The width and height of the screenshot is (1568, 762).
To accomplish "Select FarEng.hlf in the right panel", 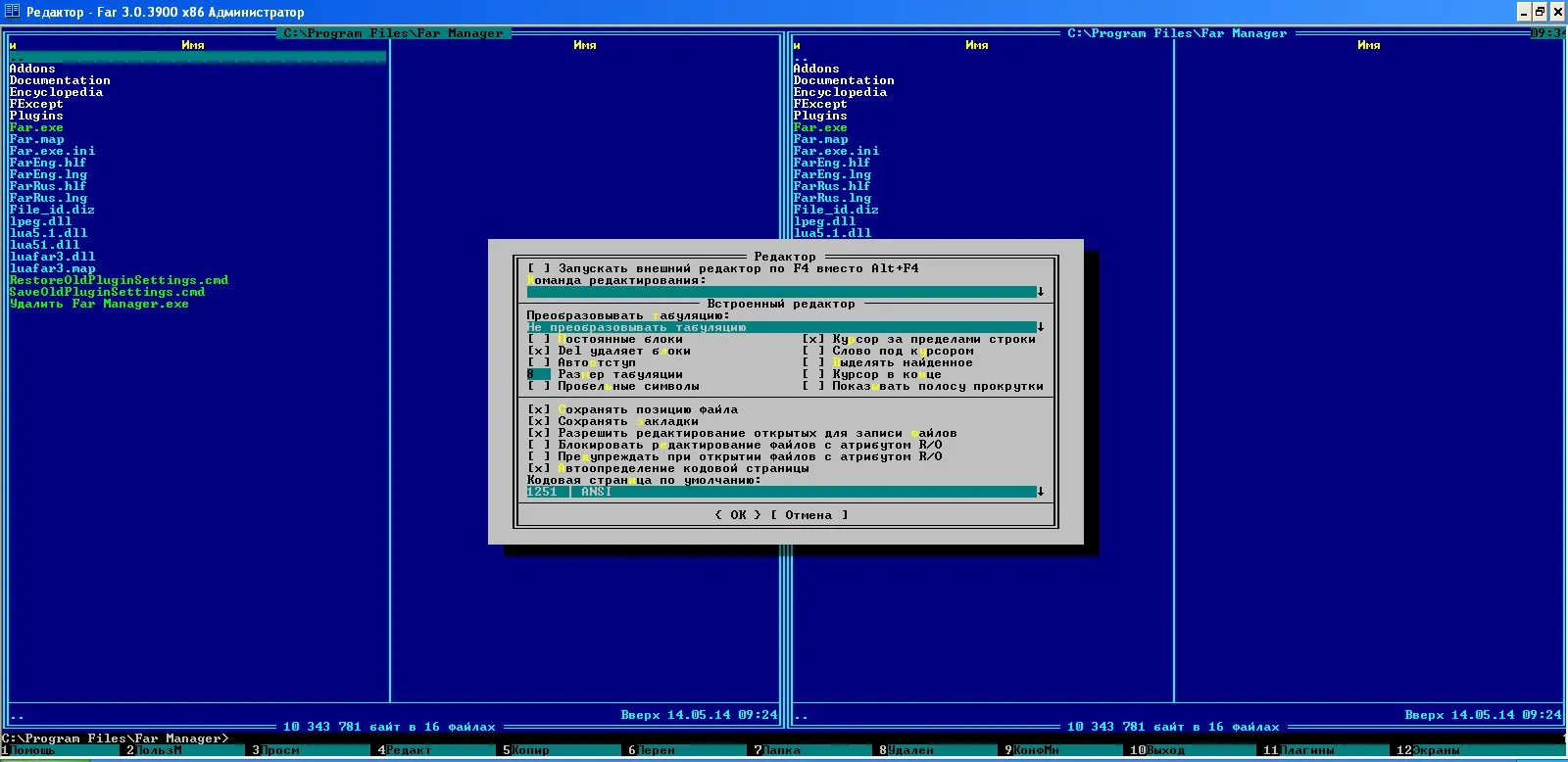I will 832,163.
